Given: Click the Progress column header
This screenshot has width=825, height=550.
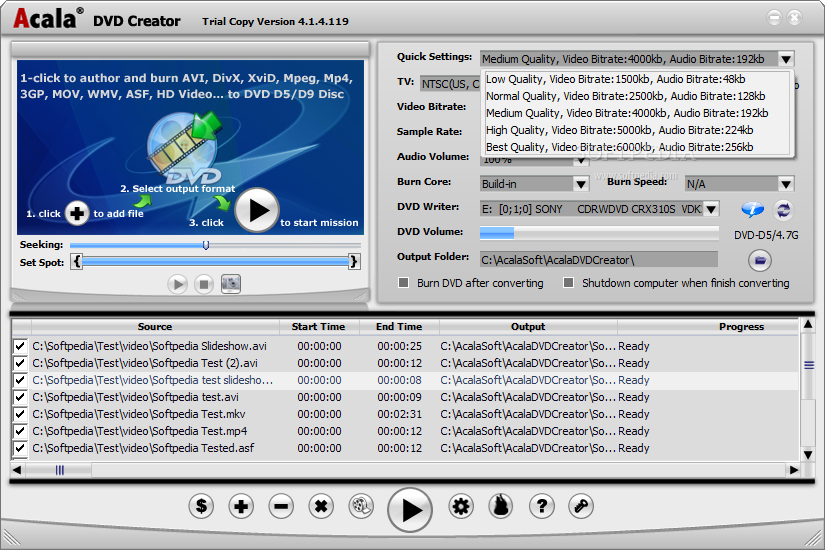Looking at the screenshot, I should click(x=741, y=326).
